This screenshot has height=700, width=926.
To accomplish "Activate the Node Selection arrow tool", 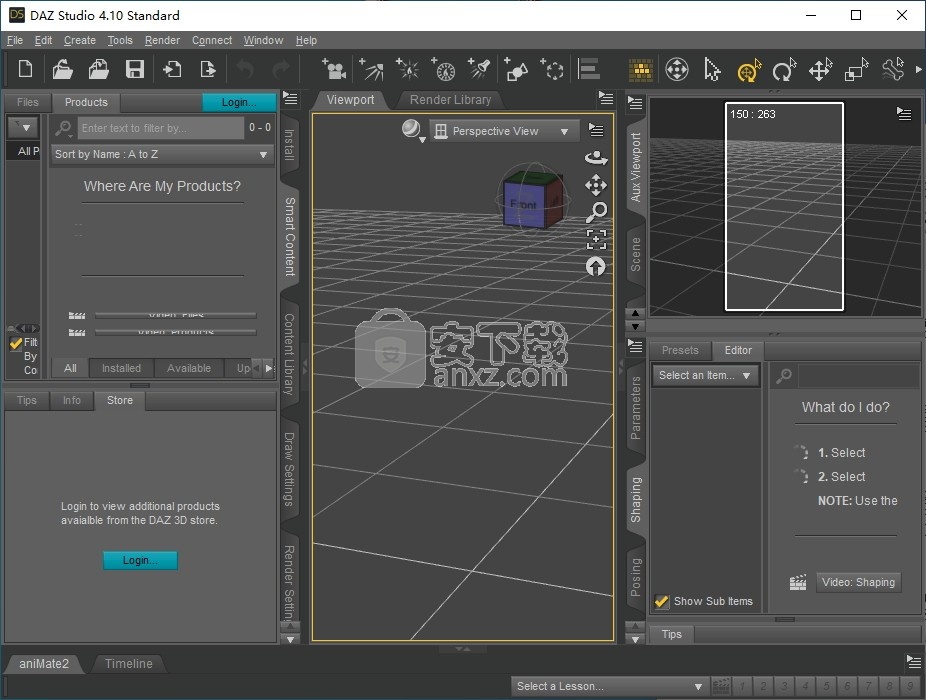I will coord(712,70).
